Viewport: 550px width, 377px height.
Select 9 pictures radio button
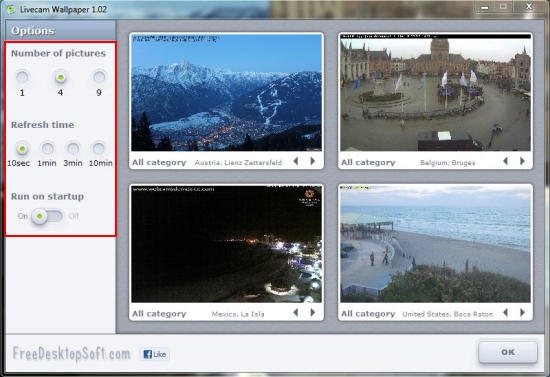(x=99, y=77)
